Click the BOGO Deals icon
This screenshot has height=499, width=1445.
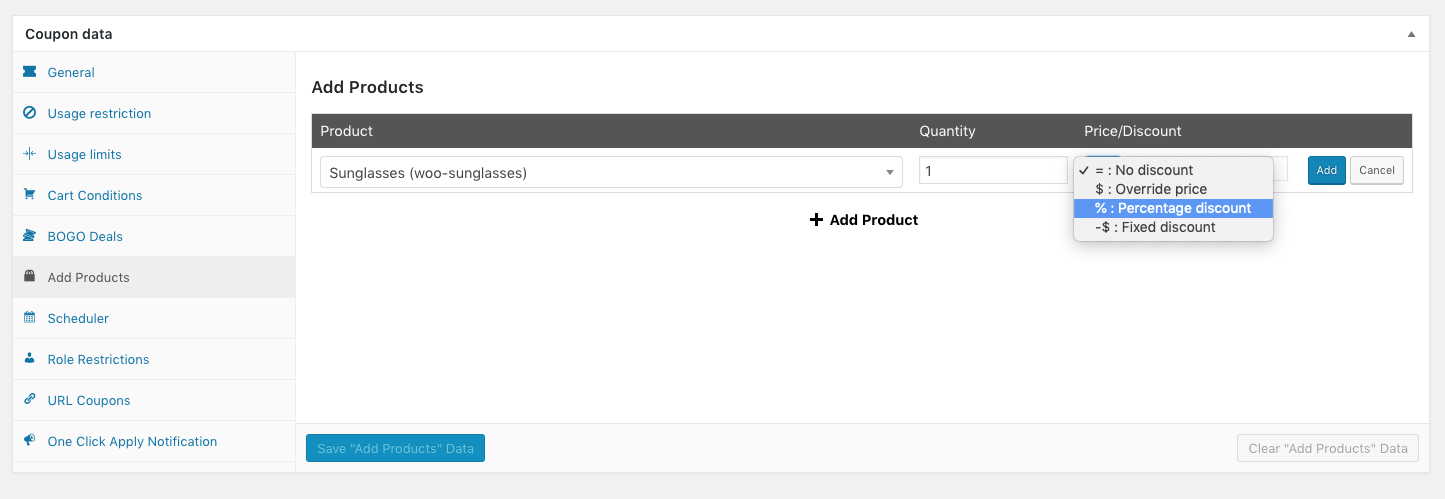coord(29,236)
